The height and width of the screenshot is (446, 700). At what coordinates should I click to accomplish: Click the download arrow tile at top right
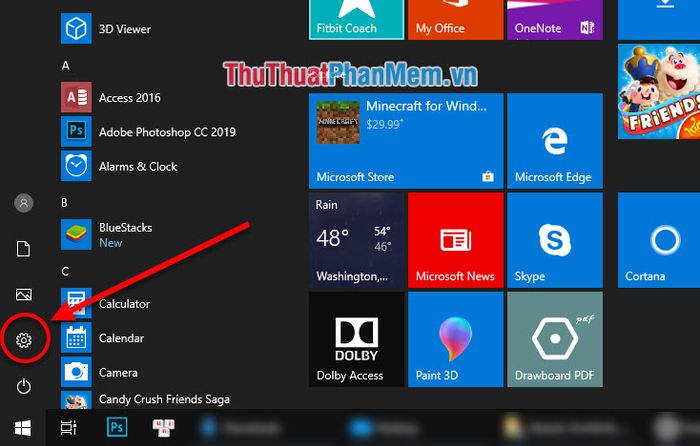[x=659, y=20]
